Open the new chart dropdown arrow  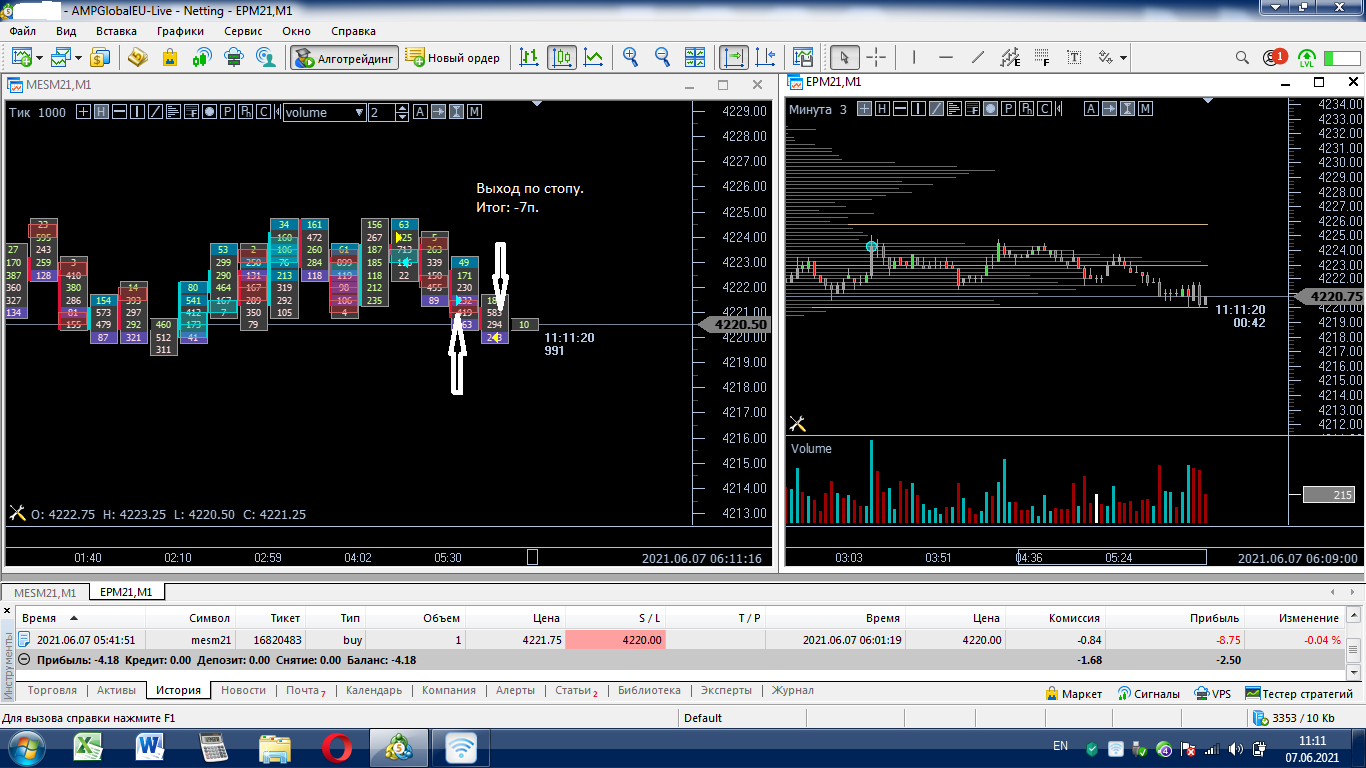click(38, 58)
